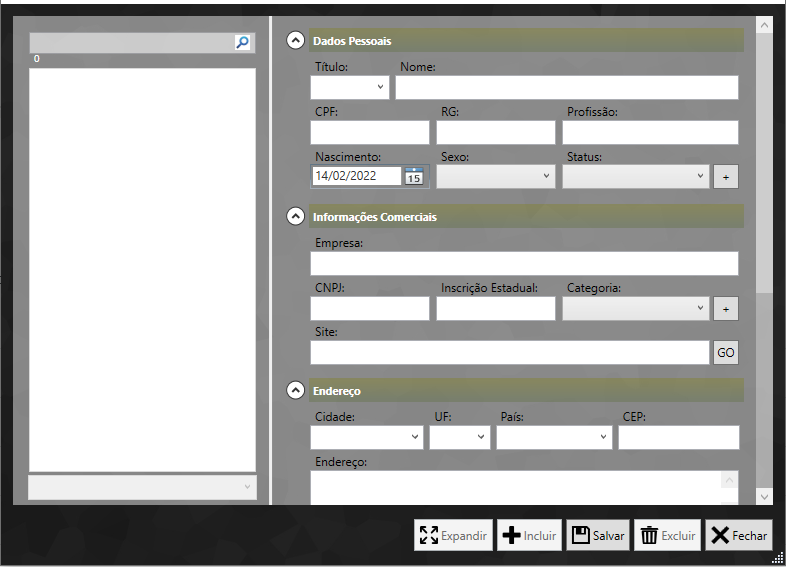The image size is (786, 567).
Task: Click the magnifier search icon
Action: [x=242, y=42]
